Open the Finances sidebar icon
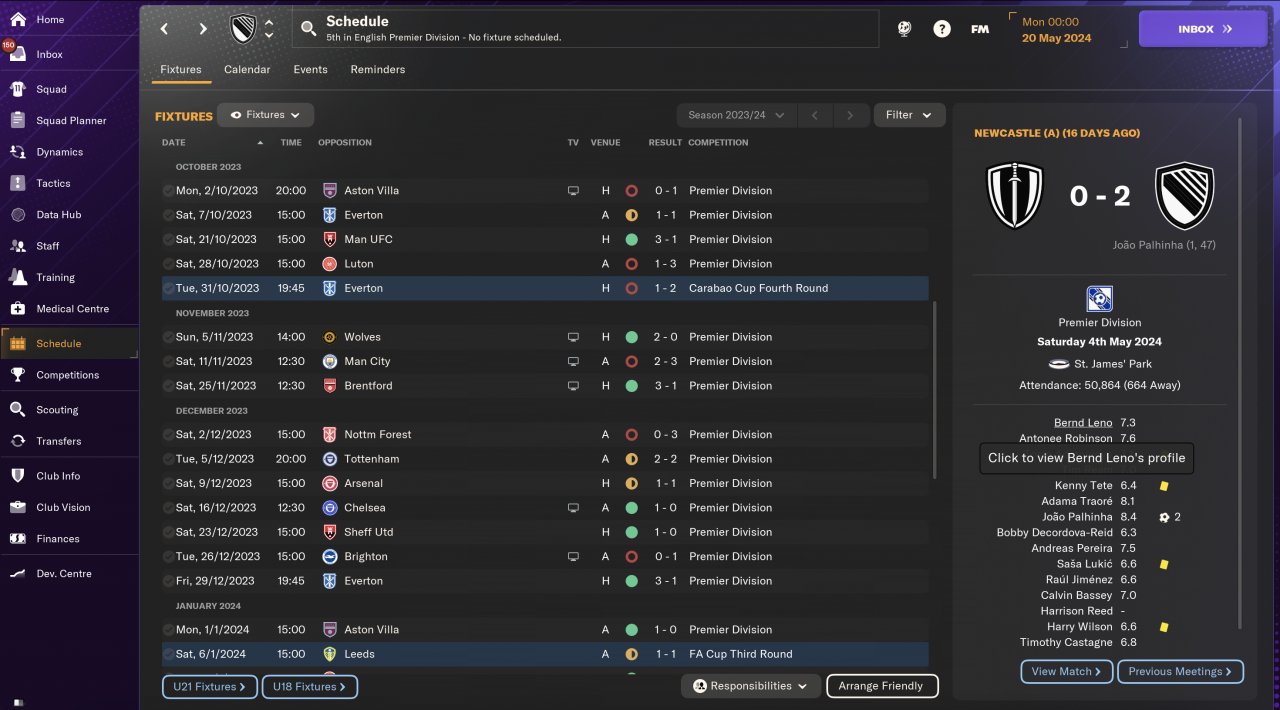 click(x=18, y=538)
